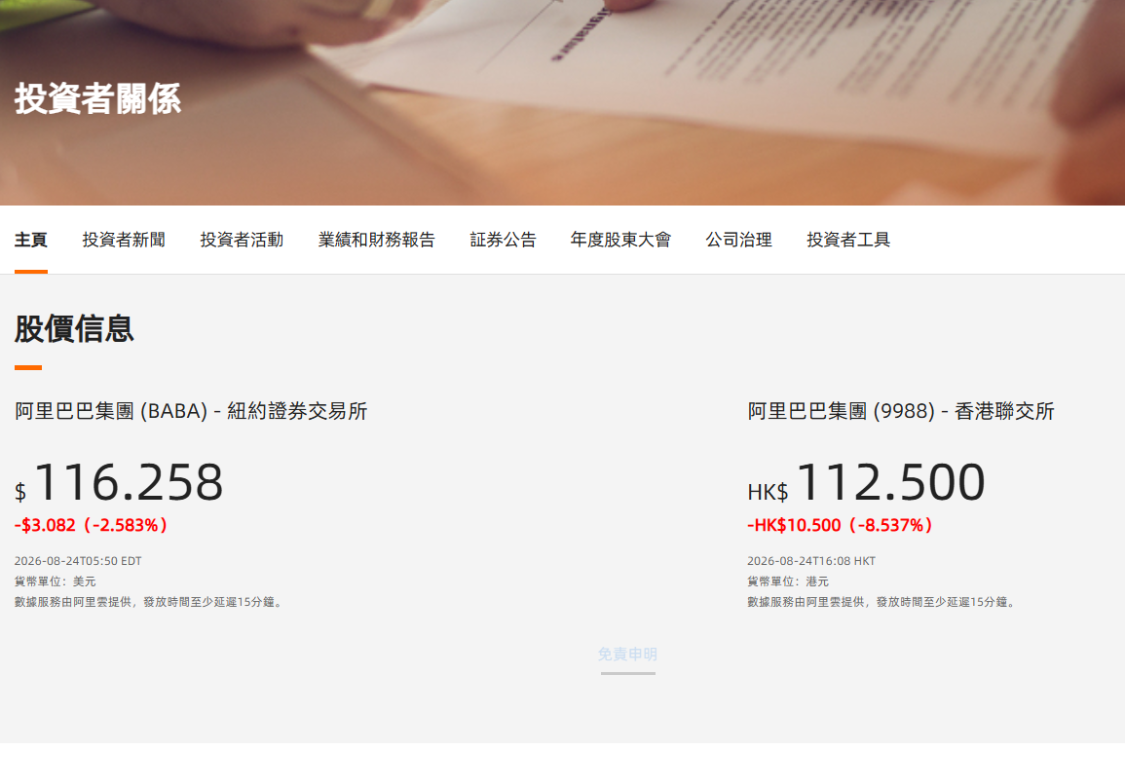The height and width of the screenshot is (766, 1125).
Task: Select 阿里巴巴集團 (9988) - 香港聯交所 title
Action: tap(901, 411)
